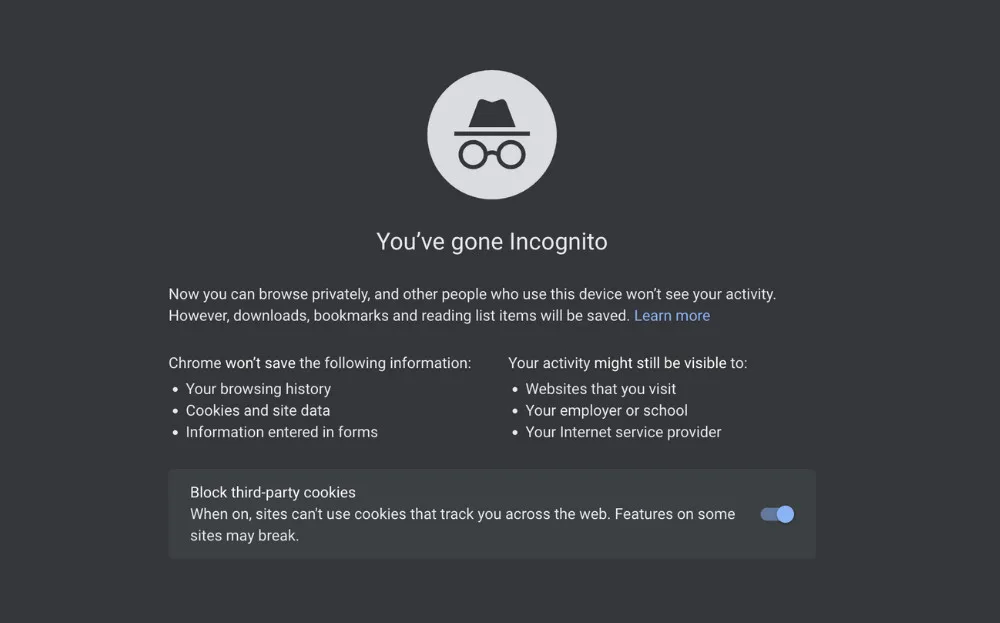Click the "sites may break." text
This screenshot has height=623, width=1000.
[x=245, y=536]
